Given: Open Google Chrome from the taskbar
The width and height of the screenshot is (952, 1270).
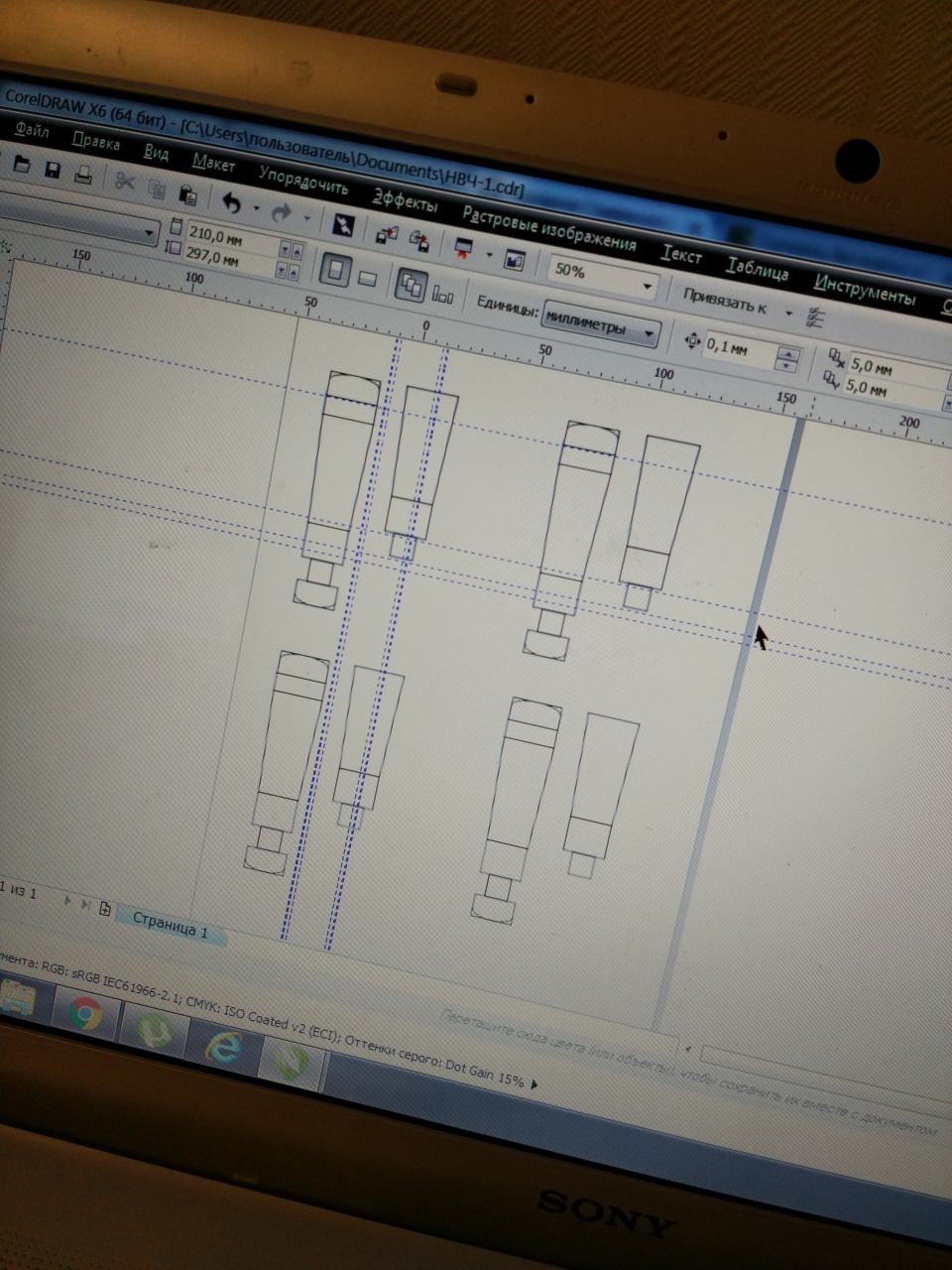Looking at the screenshot, I should pyautogui.click(x=84, y=1014).
